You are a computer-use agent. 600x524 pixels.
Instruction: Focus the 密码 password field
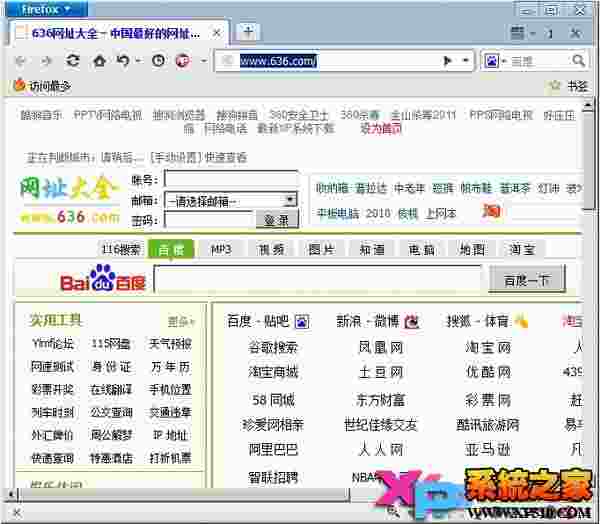209,220
